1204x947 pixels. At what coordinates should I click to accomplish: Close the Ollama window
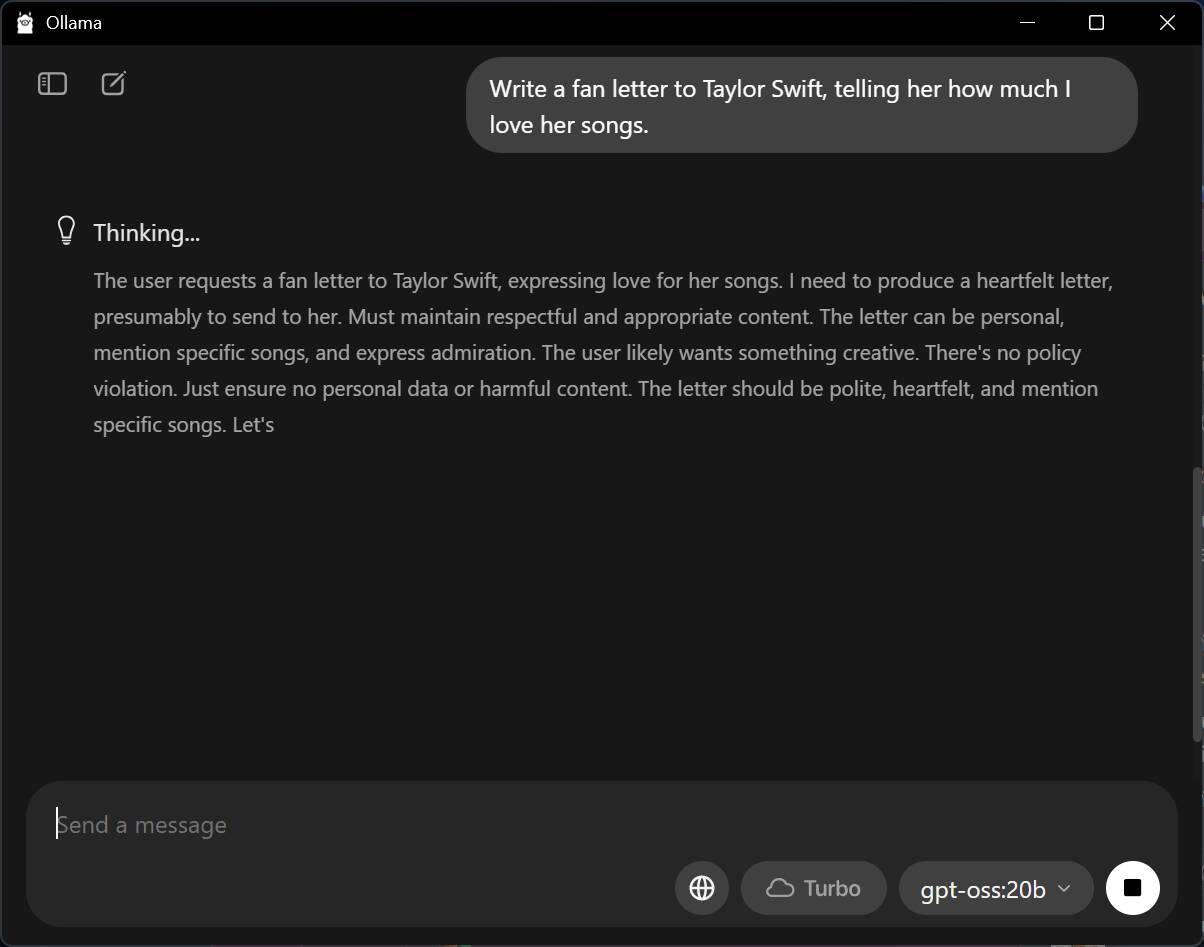[x=1167, y=23]
